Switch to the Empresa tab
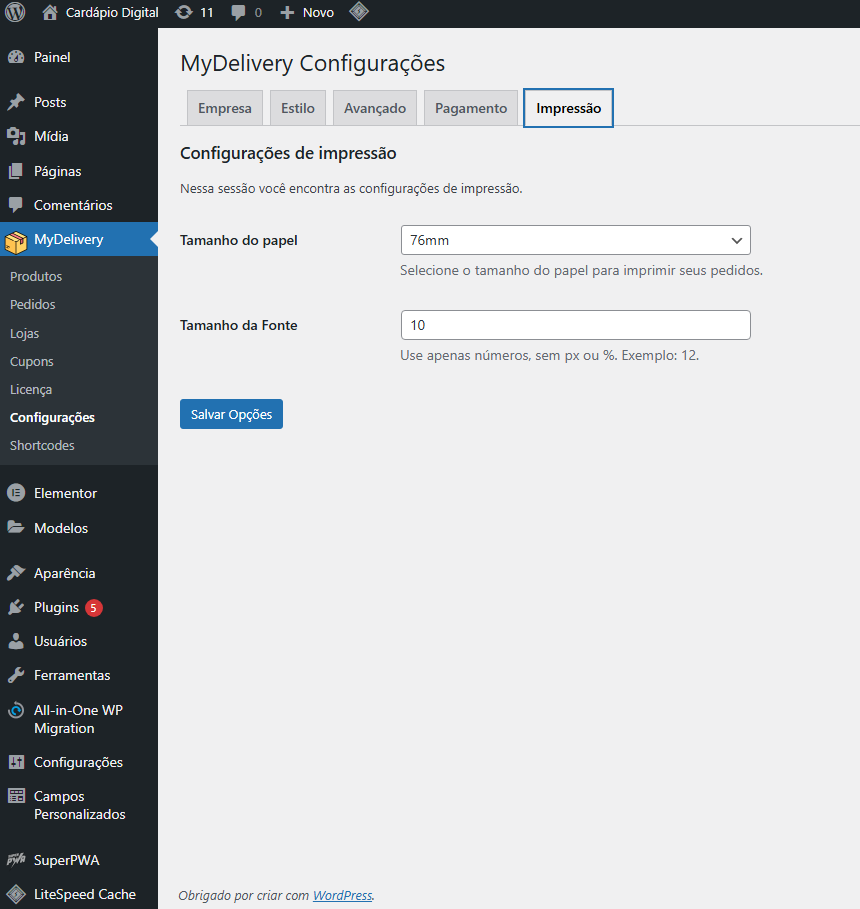860x909 pixels. pyautogui.click(x=225, y=108)
